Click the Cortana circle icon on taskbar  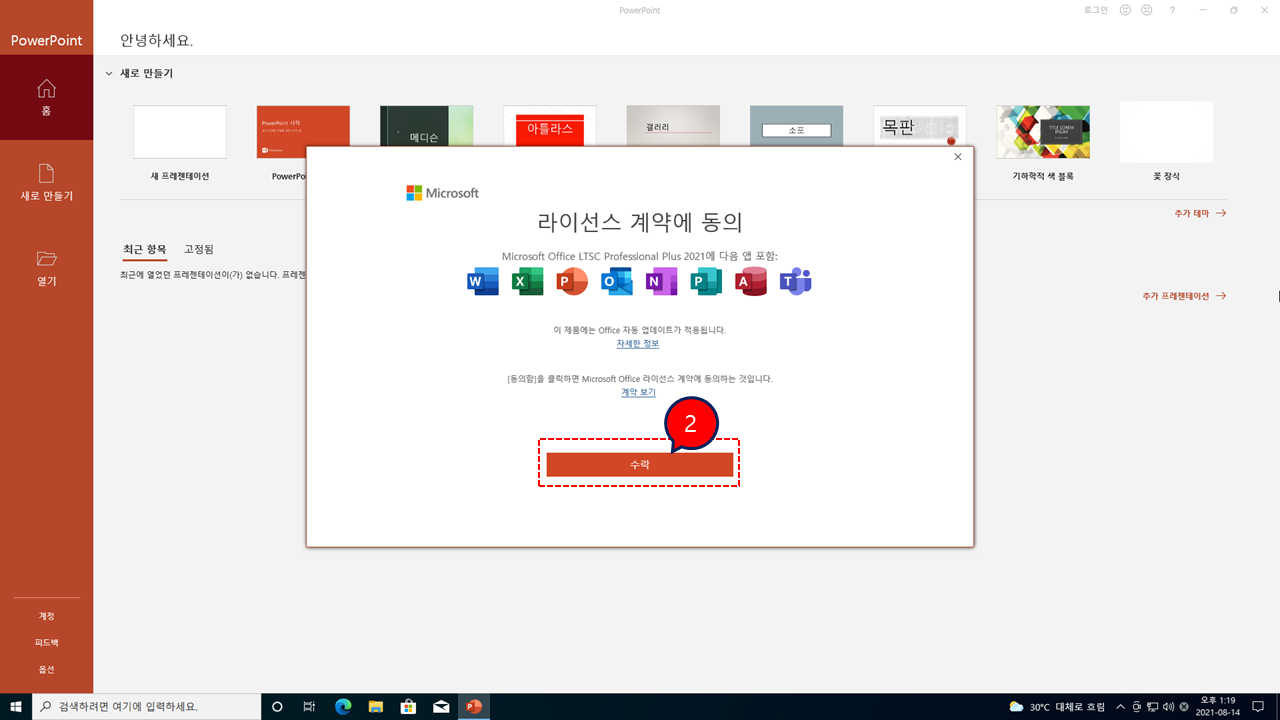[277, 706]
